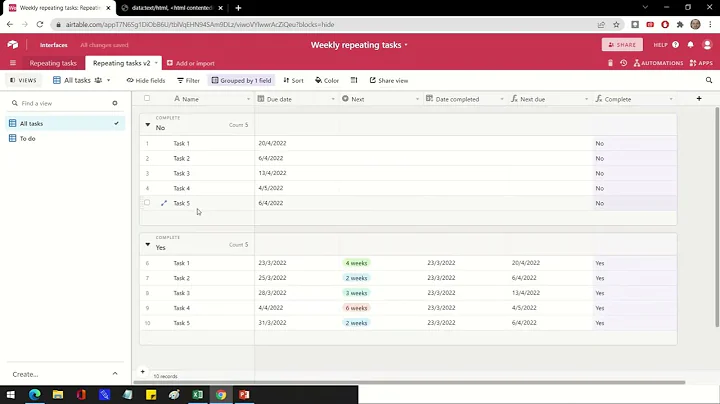Open Complete field dropdown arrow
Viewport: 720px width, 404px height.
click(x=671, y=99)
